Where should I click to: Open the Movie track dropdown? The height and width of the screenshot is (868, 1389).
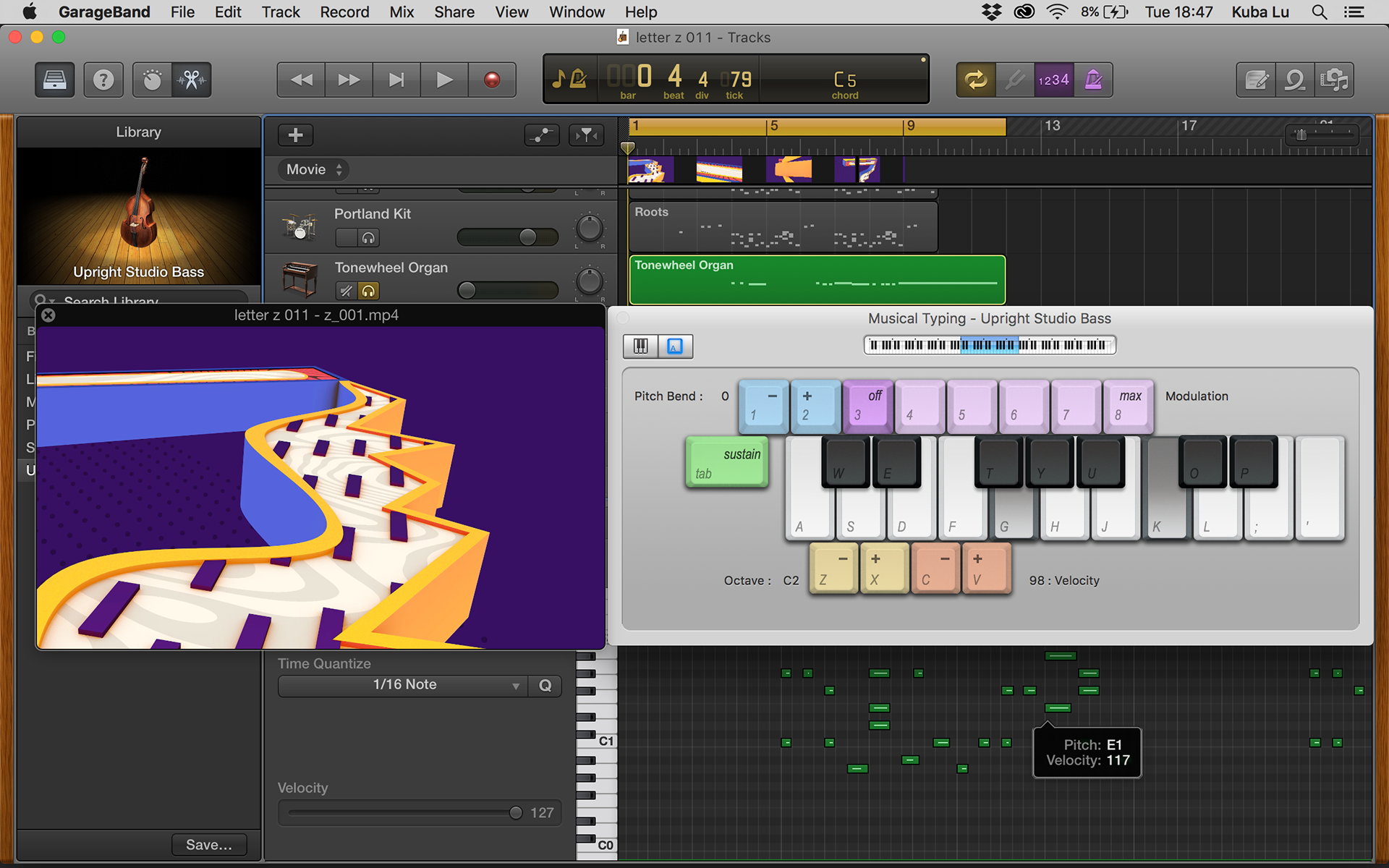pyautogui.click(x=313, y=169)
